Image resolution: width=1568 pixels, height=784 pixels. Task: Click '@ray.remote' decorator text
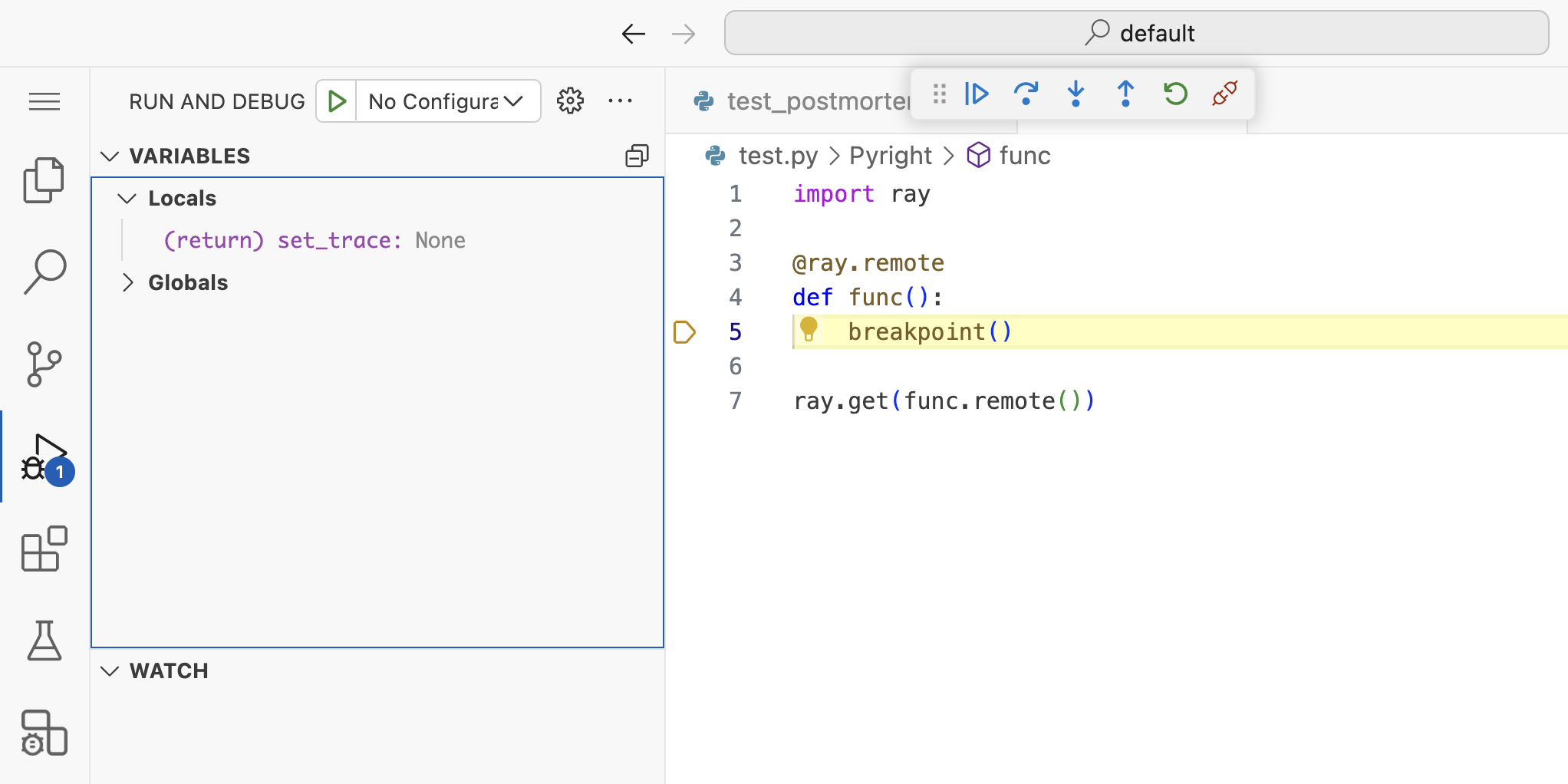point(868,263)
